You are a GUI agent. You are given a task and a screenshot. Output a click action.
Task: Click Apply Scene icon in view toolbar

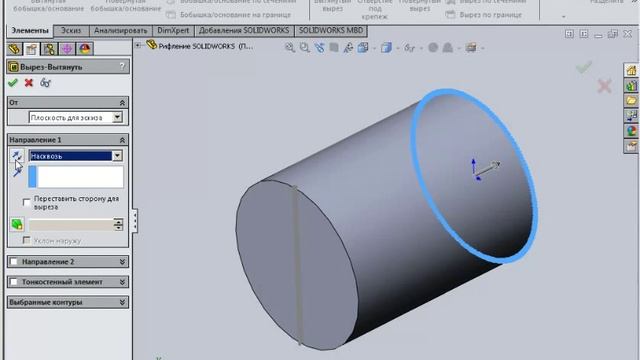pyautogui.click(x=448, y=48)
